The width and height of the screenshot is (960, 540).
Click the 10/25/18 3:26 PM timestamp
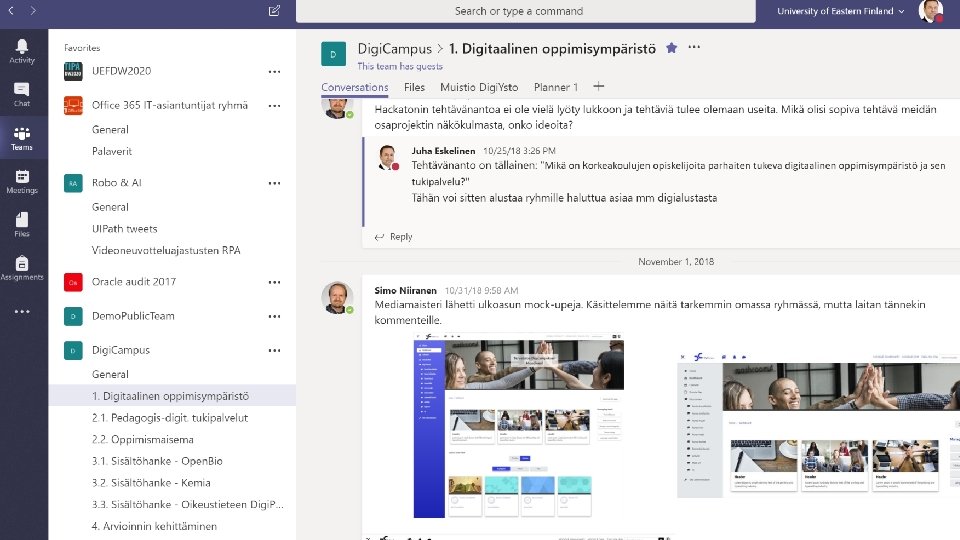(519, 151)
